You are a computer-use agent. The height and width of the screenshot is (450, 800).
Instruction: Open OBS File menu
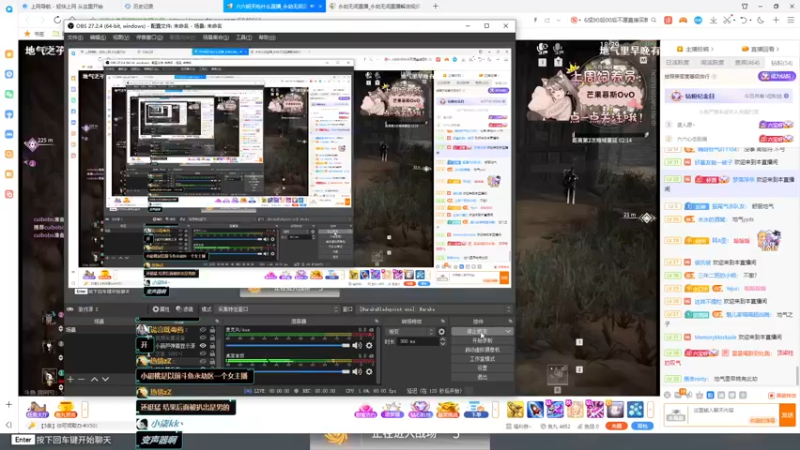pyautogui.click(x=75, y=37)
